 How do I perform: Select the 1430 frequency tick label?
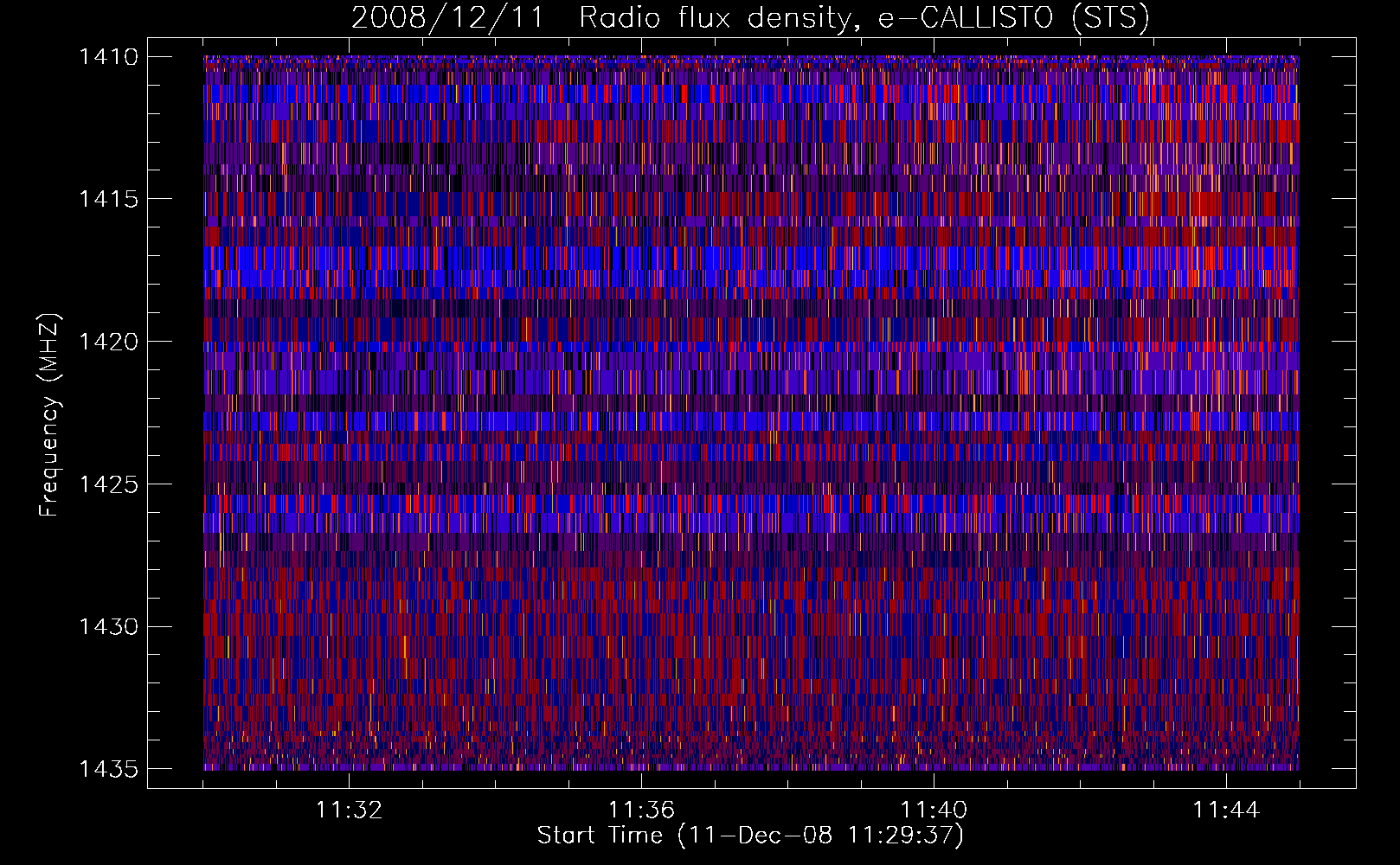click(108, 626)
